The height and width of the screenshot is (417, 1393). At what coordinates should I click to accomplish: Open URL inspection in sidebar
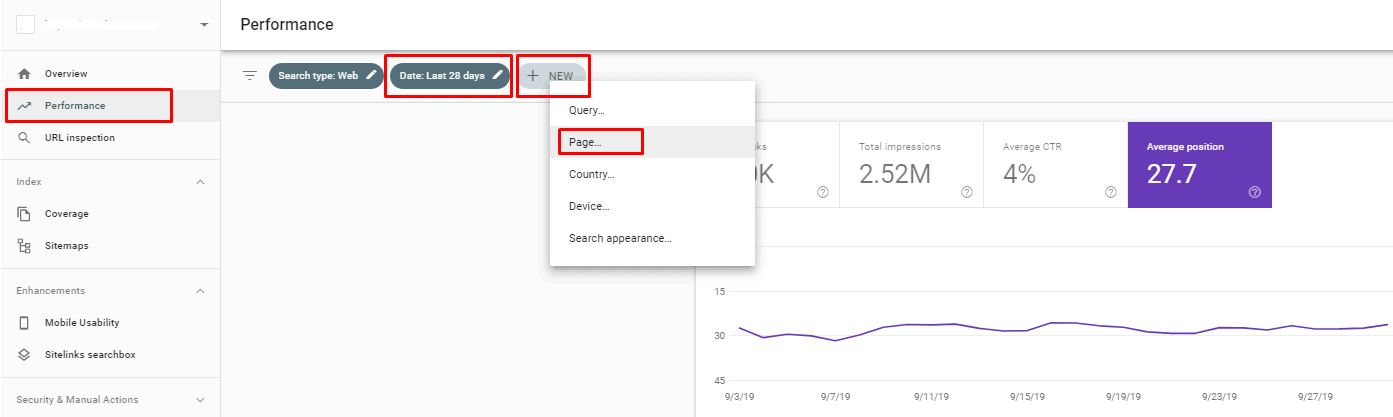point(110,138)
